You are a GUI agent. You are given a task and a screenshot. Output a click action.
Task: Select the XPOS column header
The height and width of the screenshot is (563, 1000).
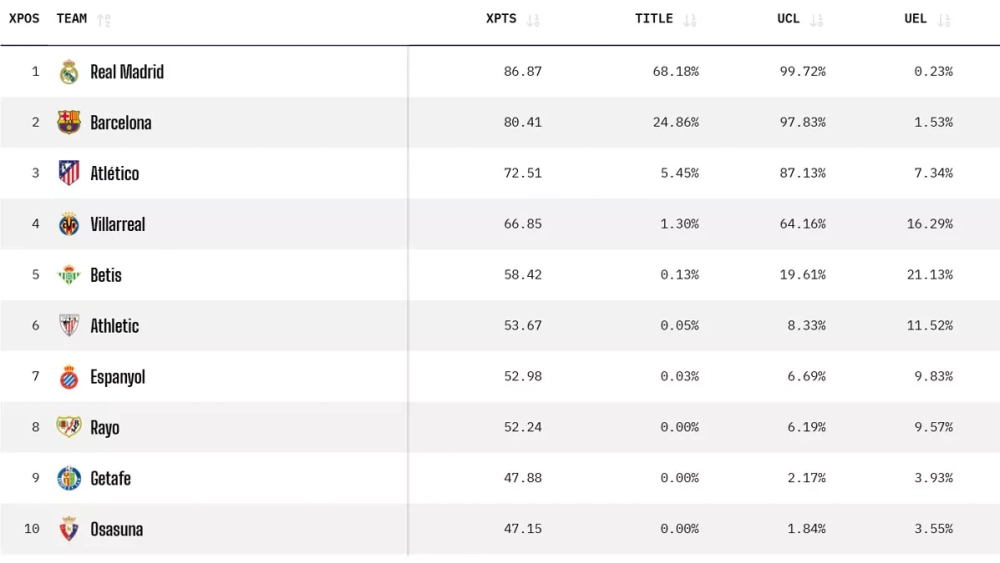pyautogui.click(x=24, y=19)
